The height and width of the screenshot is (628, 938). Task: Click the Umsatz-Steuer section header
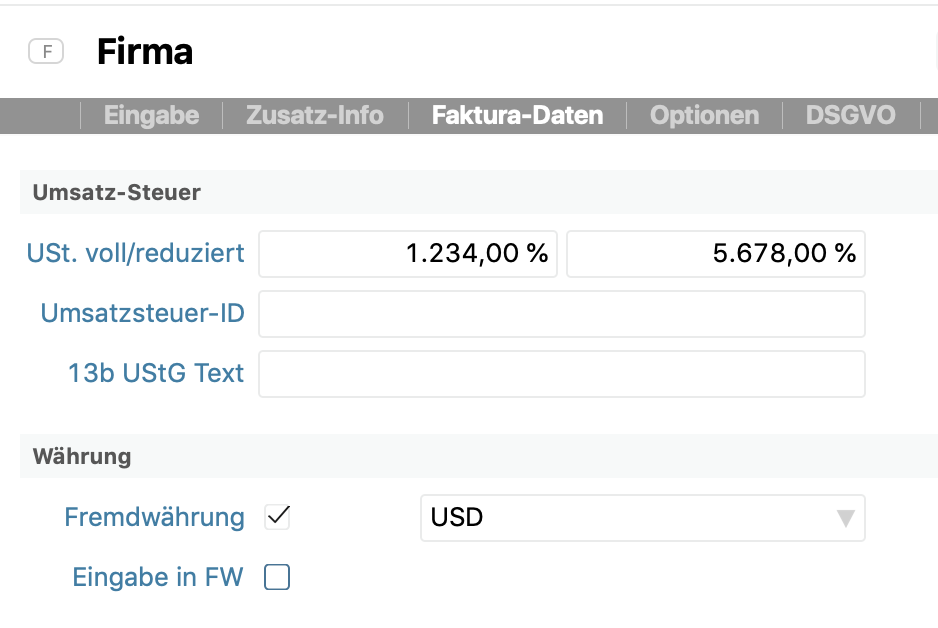click(116, 192)
